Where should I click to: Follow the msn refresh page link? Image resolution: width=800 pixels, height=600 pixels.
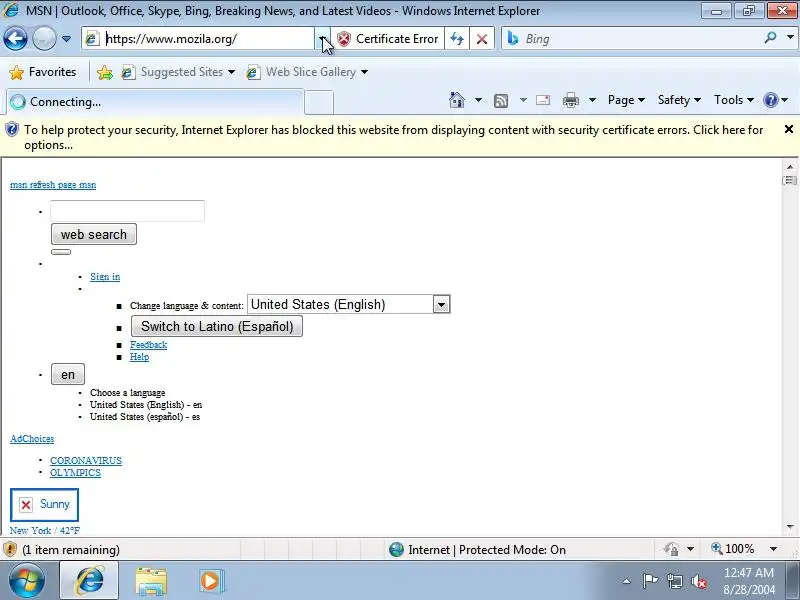pyautogui.click(x=53, y=185)
